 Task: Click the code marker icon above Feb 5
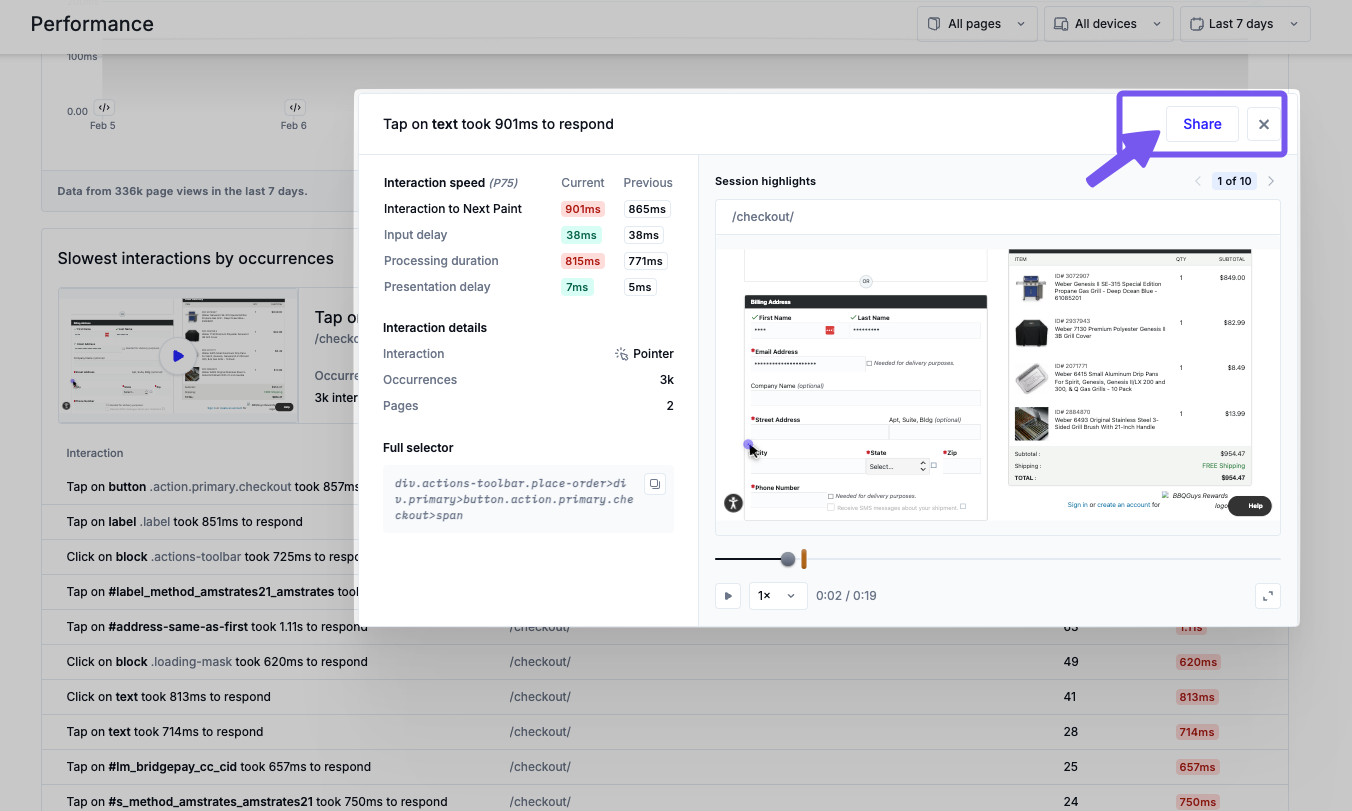[104, 107]
